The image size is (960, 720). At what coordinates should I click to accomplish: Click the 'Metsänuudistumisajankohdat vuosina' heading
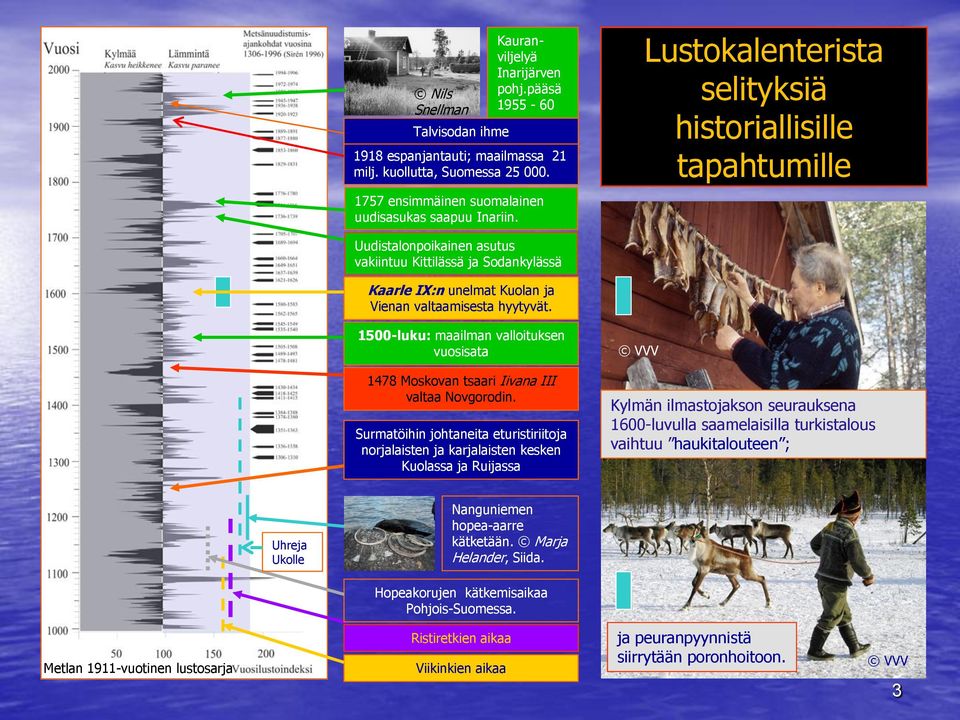tap(282, 43)
